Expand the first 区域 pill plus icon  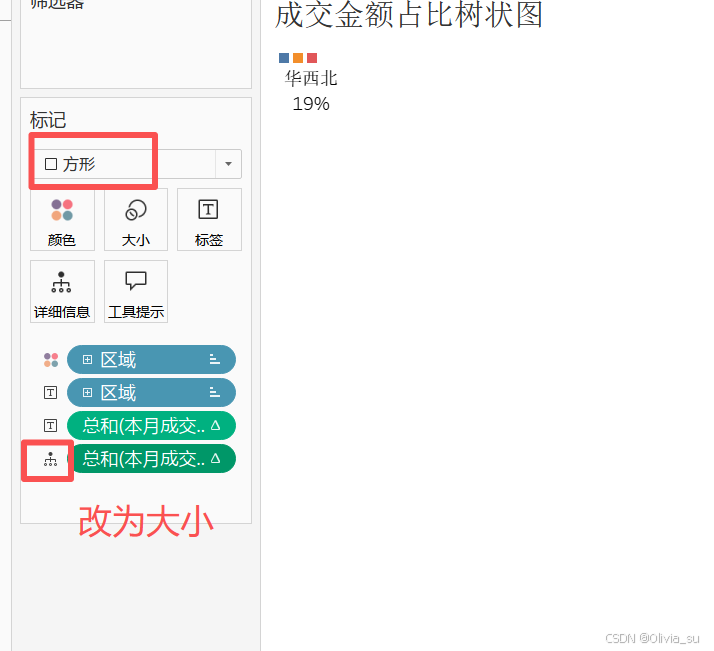87,360
